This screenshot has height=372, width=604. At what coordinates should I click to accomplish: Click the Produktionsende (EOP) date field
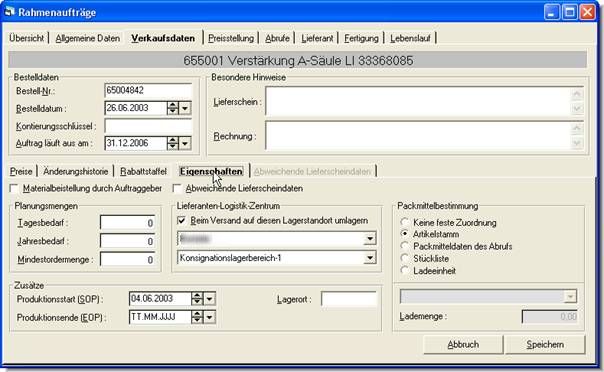[x=160, y=317]
